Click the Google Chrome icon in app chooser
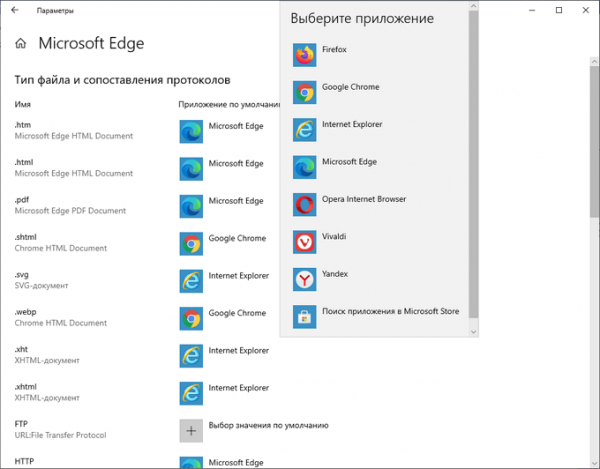The width and height of the screenshot is (600, 469). click(305, 92)
